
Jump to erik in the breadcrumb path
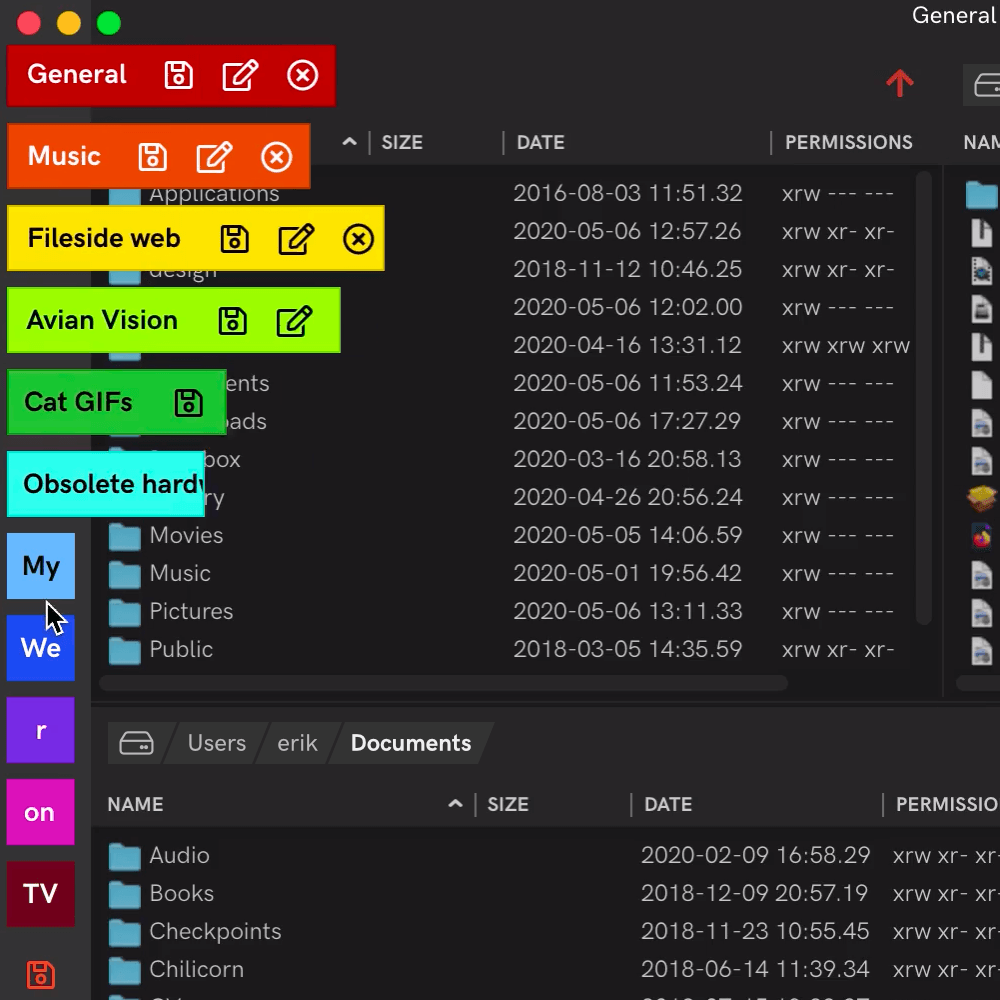(x=296, y=743)
